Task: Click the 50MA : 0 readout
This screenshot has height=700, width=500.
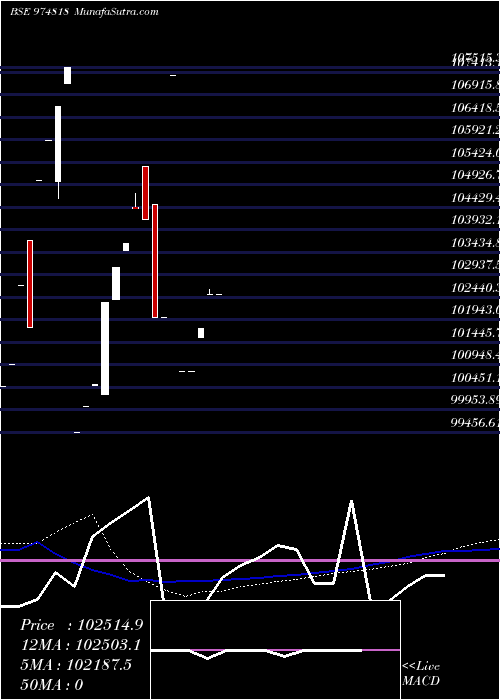Action: [52, 684]
